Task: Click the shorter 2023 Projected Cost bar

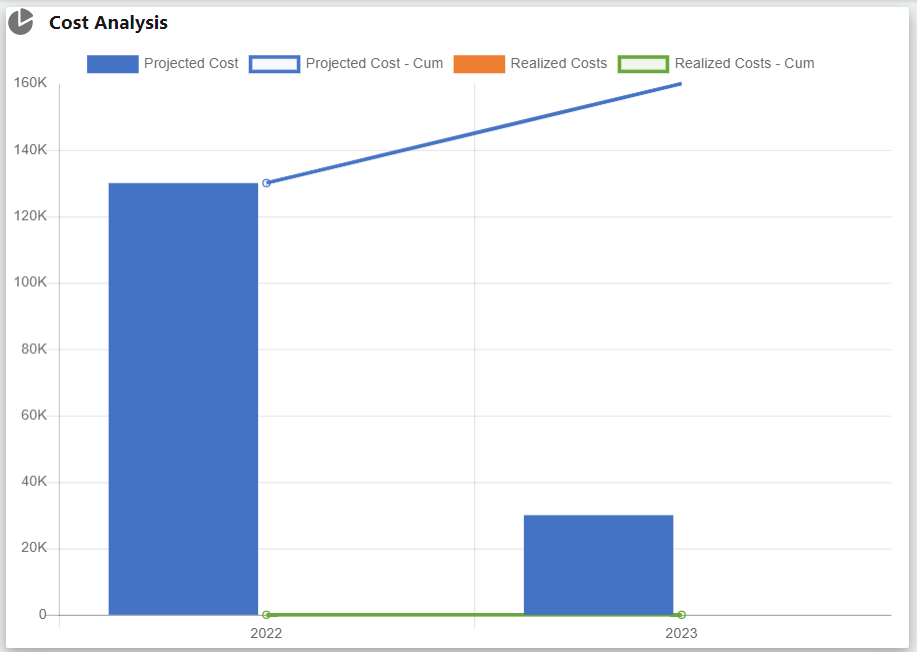Action: (x=598, y=565)
